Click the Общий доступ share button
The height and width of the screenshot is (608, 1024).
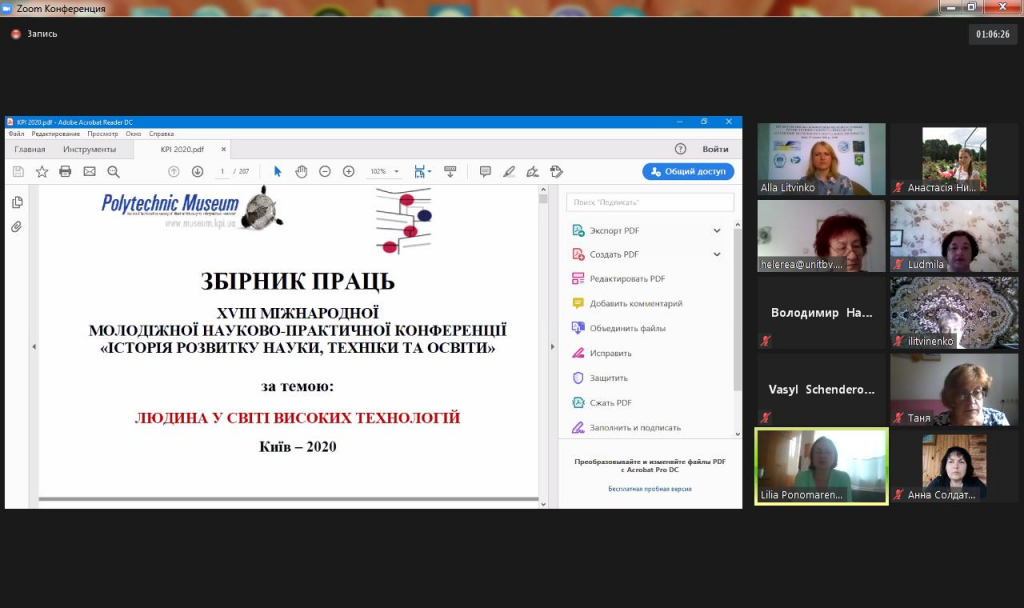tap(688, 171)
